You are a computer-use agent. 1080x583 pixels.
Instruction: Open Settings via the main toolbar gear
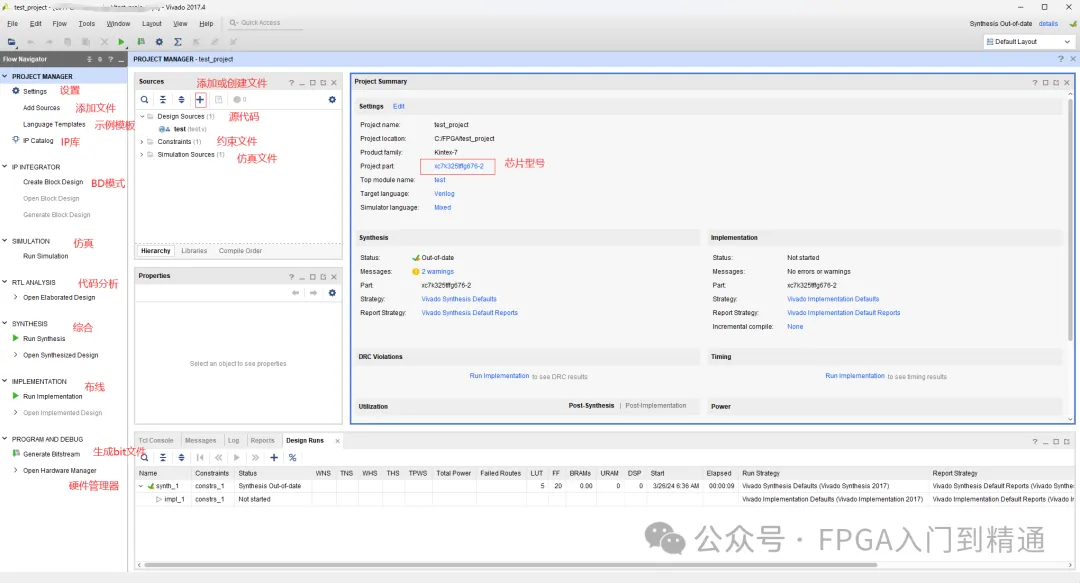click(159, 42)
